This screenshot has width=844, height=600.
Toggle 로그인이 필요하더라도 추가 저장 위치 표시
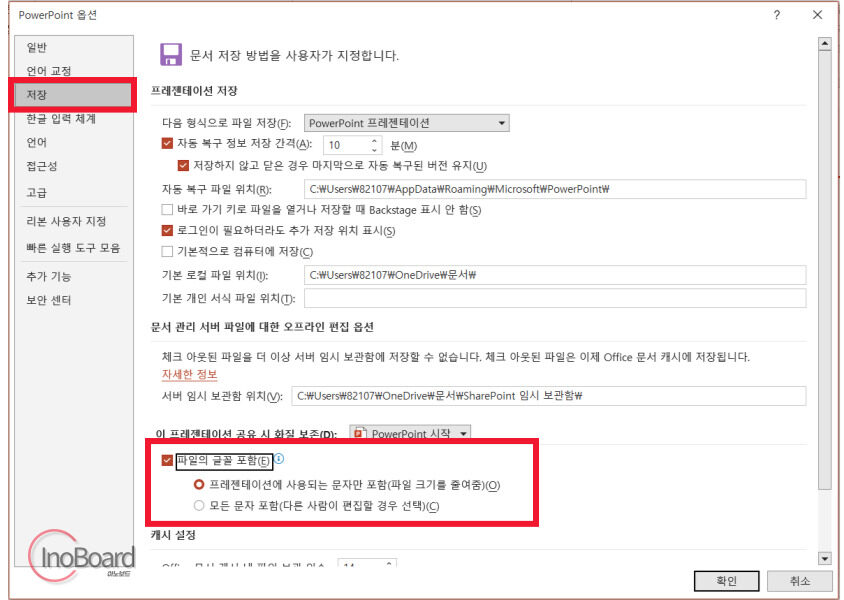tap(167, 230)
